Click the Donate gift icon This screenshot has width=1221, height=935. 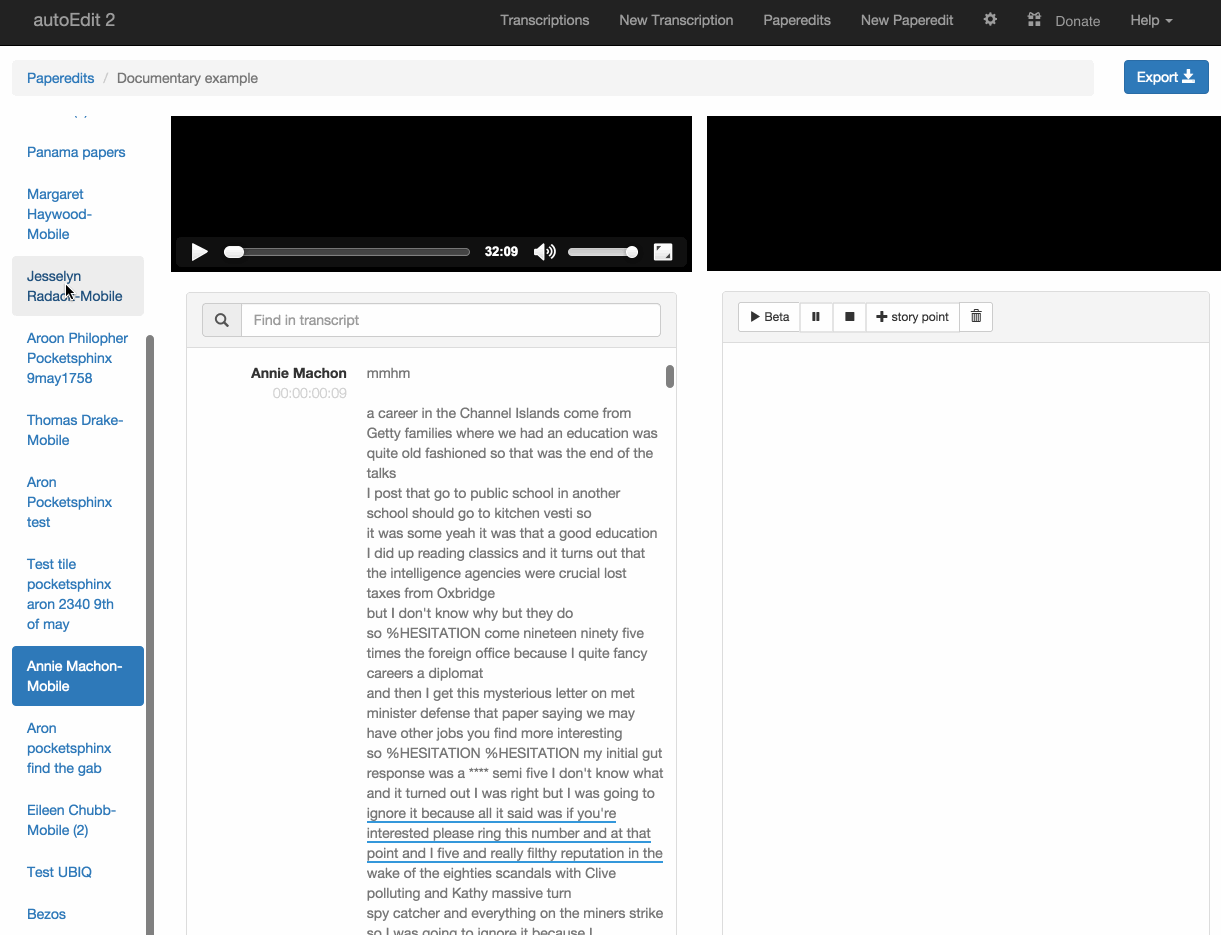coord(1035,20)
